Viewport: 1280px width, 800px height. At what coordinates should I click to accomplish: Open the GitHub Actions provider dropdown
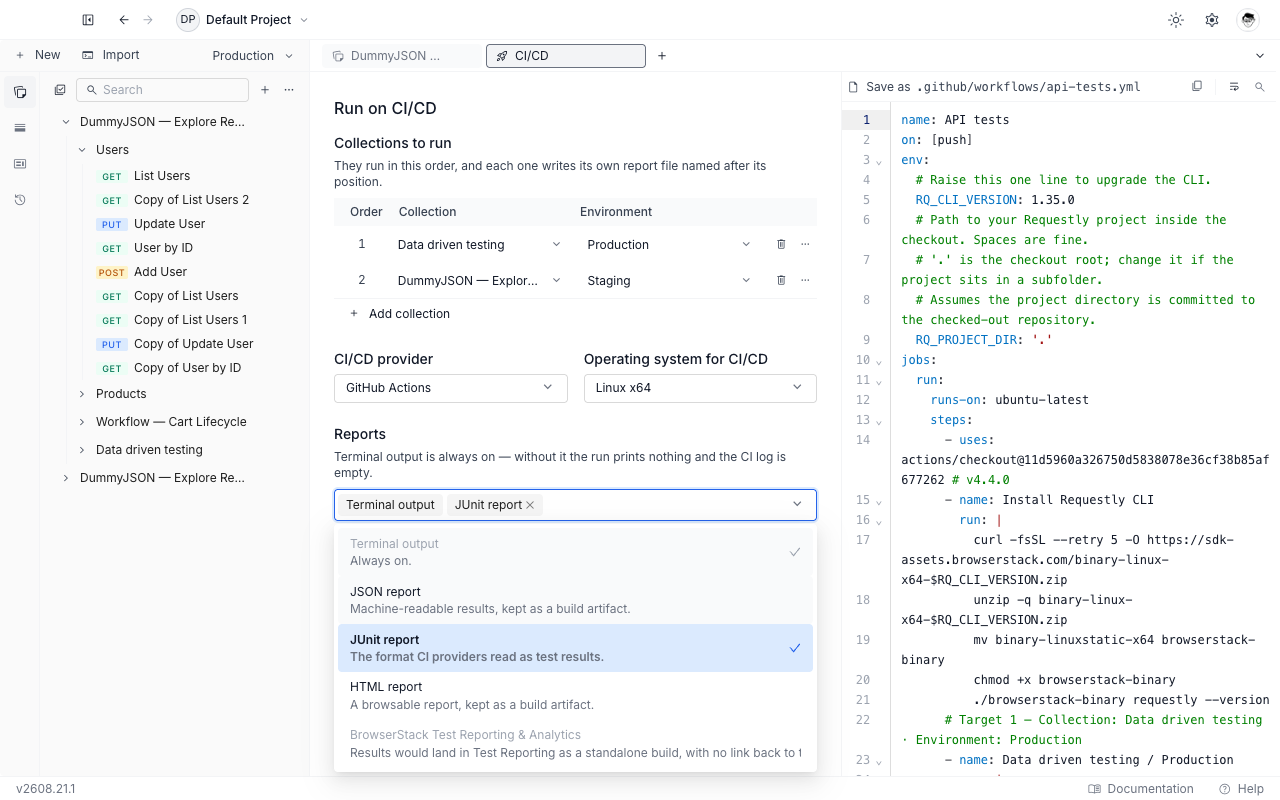click(x=450, y=388)
